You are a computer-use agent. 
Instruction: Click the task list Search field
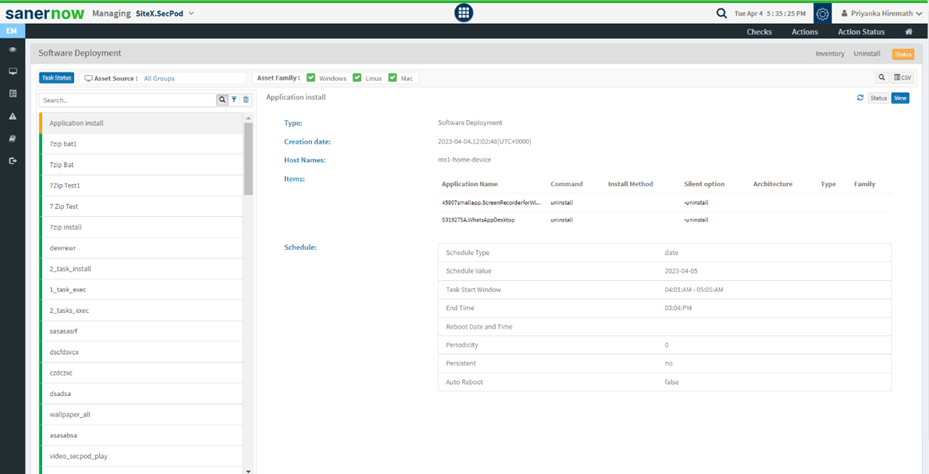point(127,100)
